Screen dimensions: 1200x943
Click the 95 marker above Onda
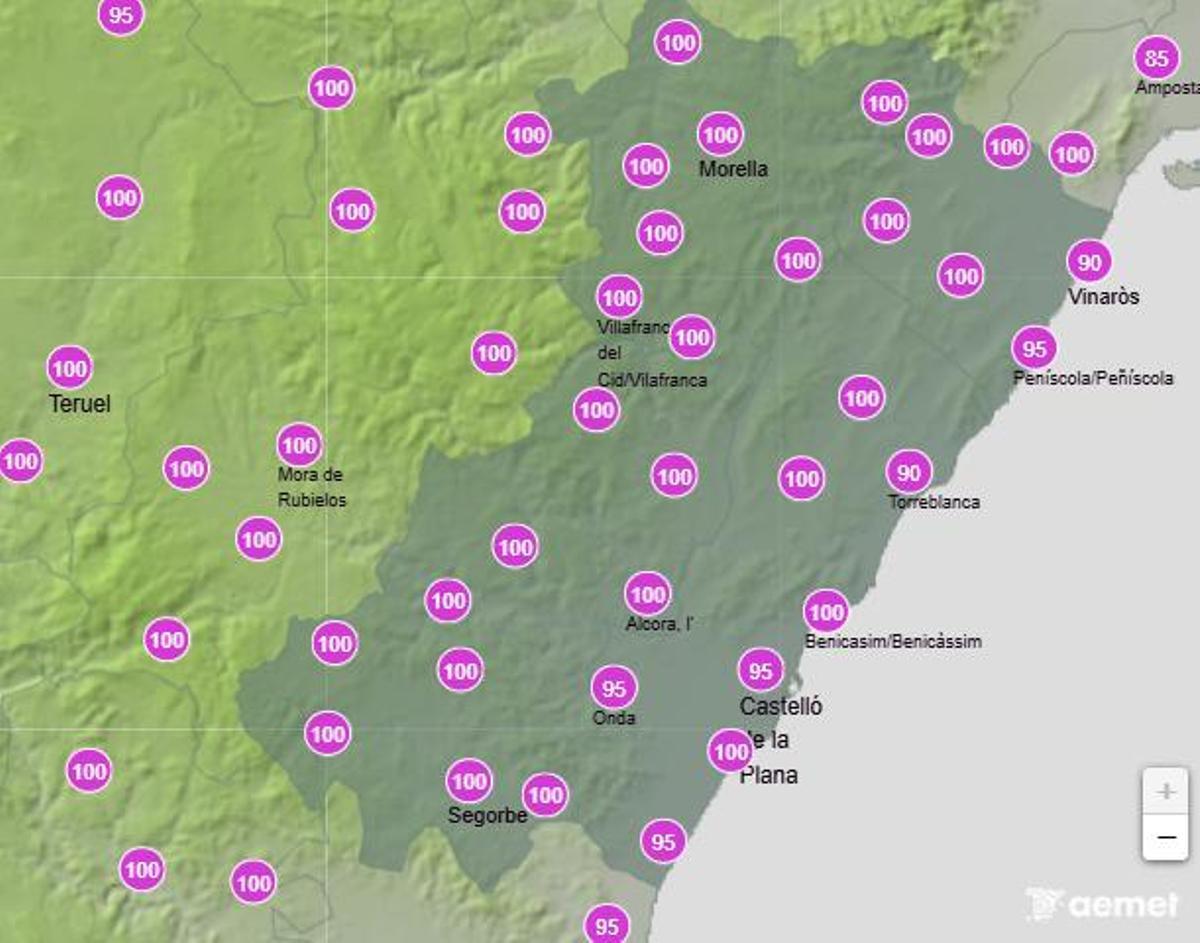(613, 688)
